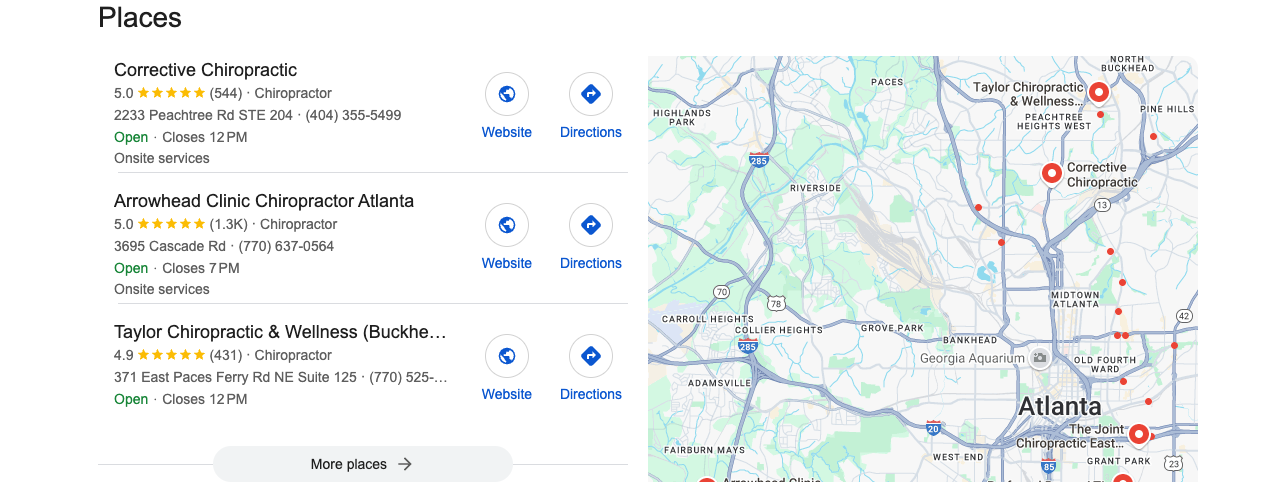Get directions to Taylor Chiropractic & Wellness

click(x=591, y=356)
